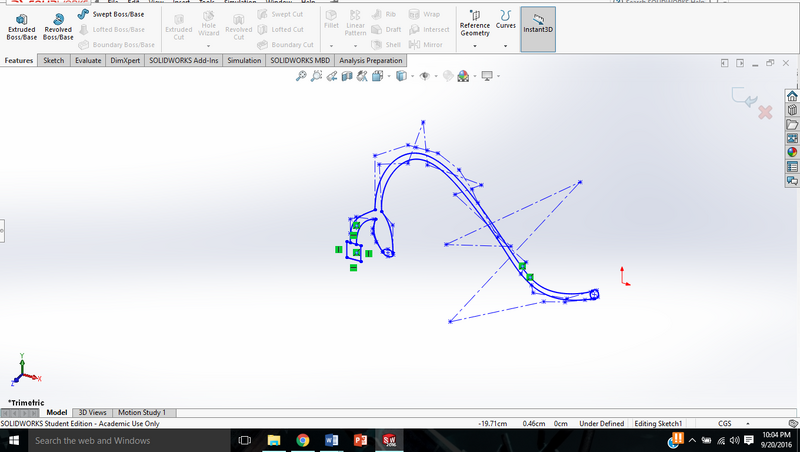Switch to the Sketch tab
Image resolution: width=800 pixels, height=452 pixels.
(53, 61)
